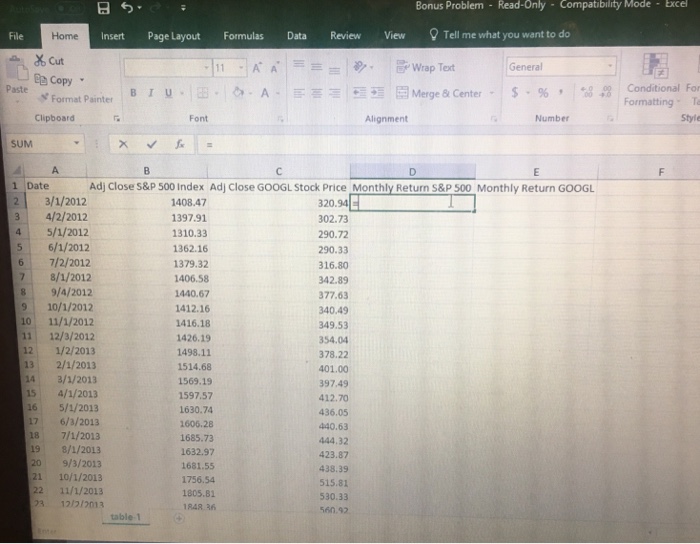
Task: Toggle Align Right
Action: [x=334, y=93]
